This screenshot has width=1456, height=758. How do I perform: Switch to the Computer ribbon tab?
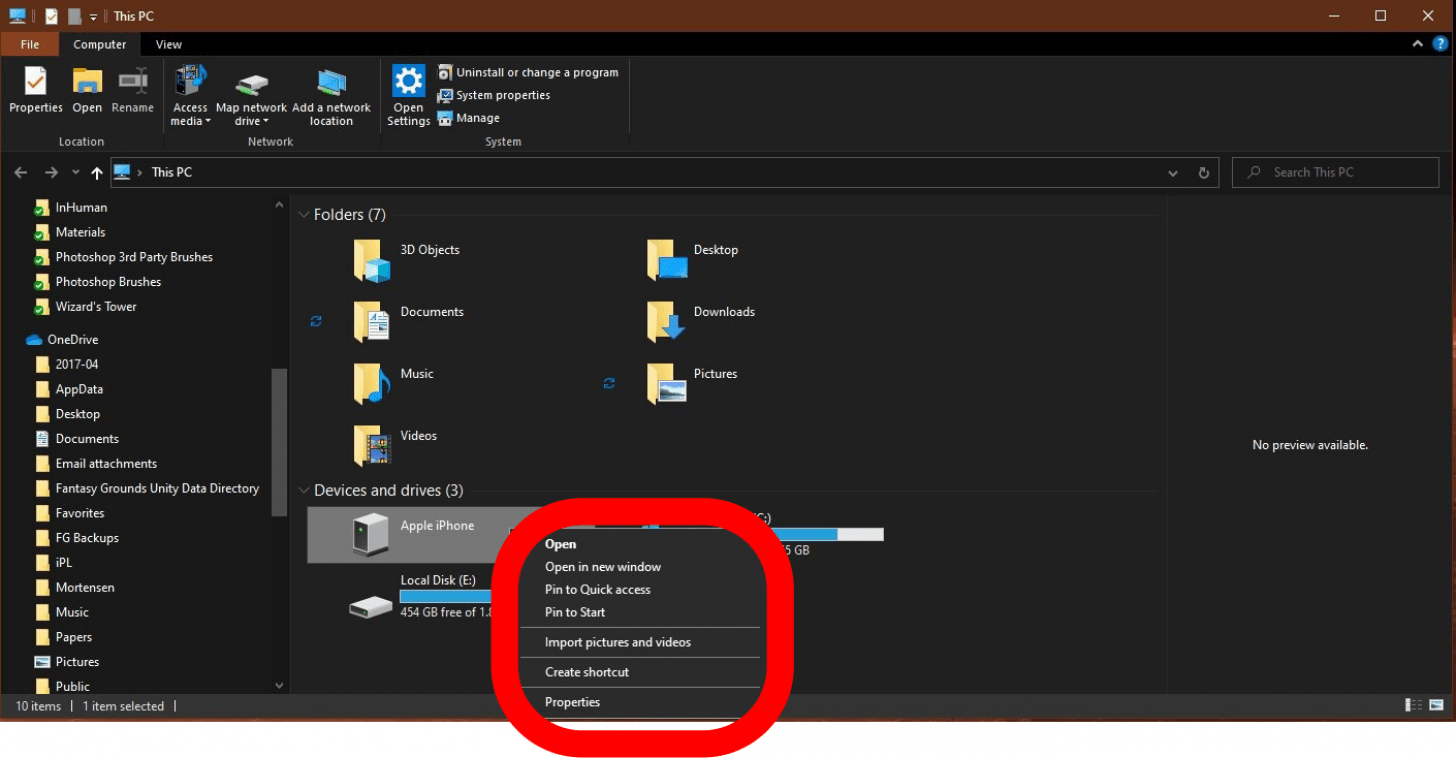coord(100,44)
